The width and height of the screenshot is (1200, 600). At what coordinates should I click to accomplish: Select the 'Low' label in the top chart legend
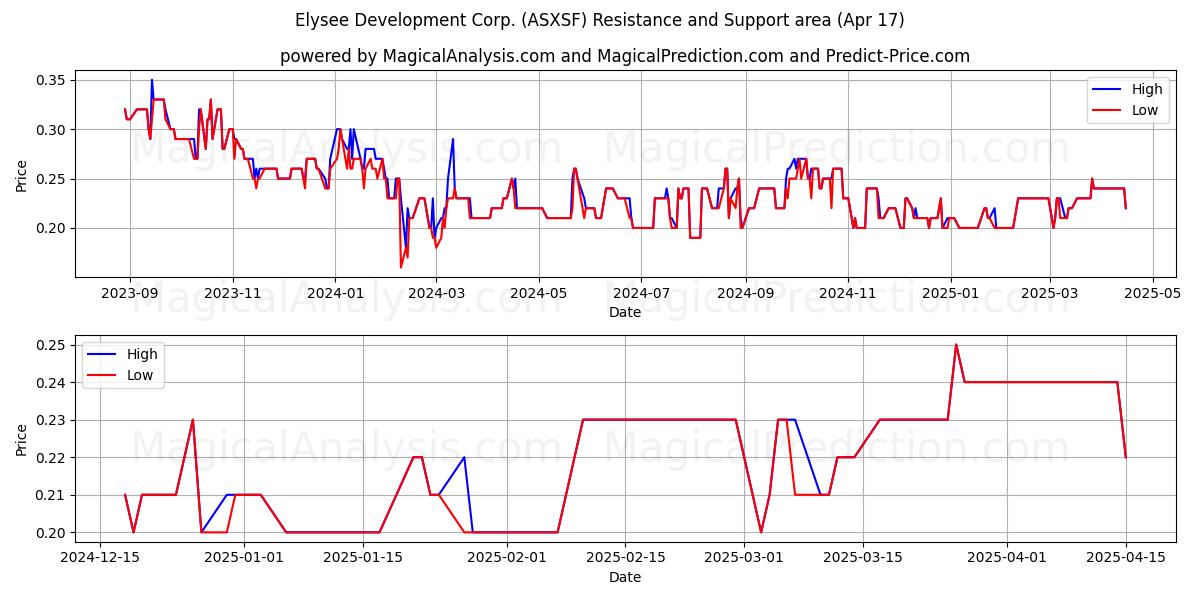tap(1145, 110)
